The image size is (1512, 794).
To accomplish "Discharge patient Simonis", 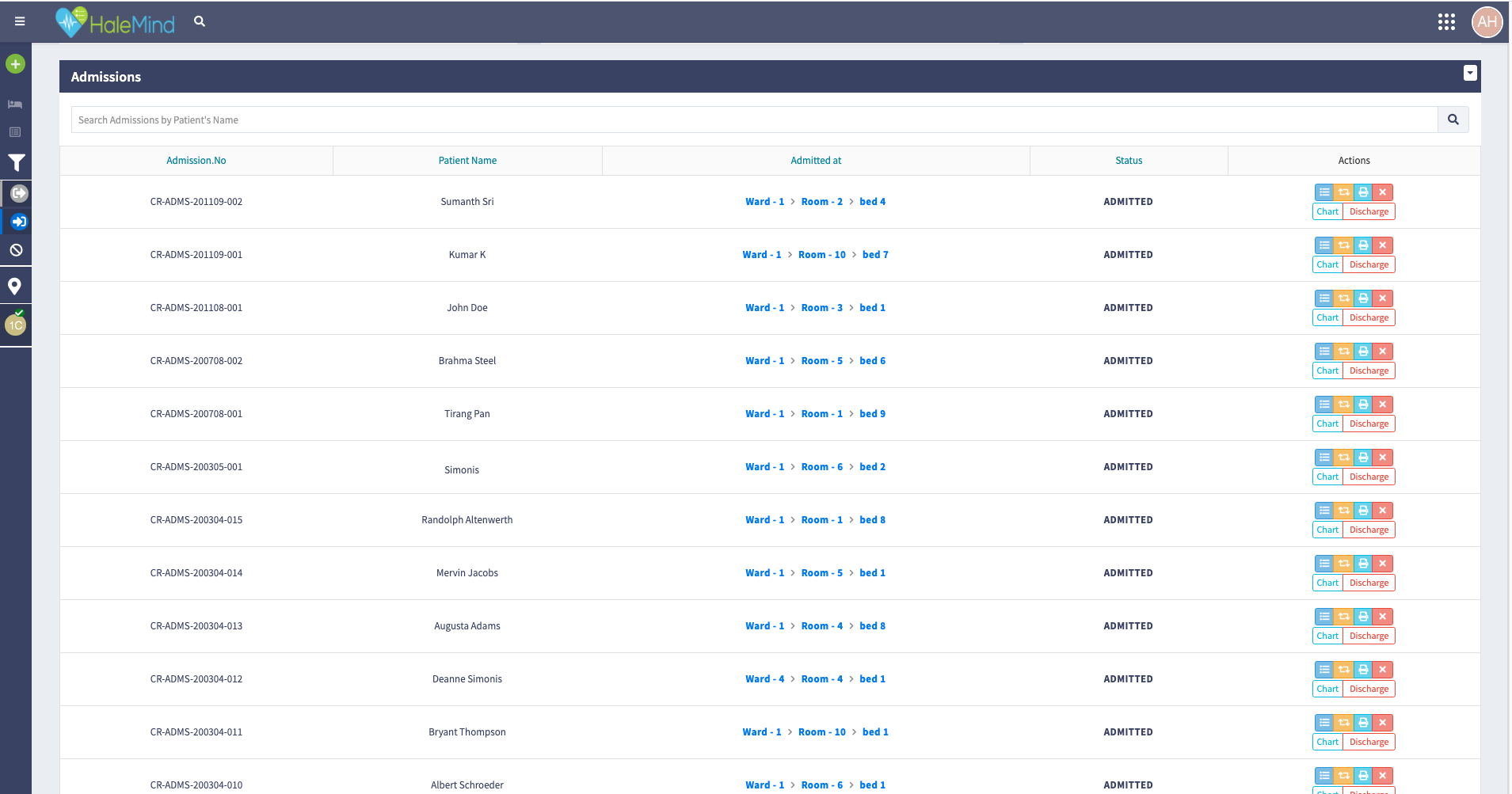I will [x=1369, y=477].
